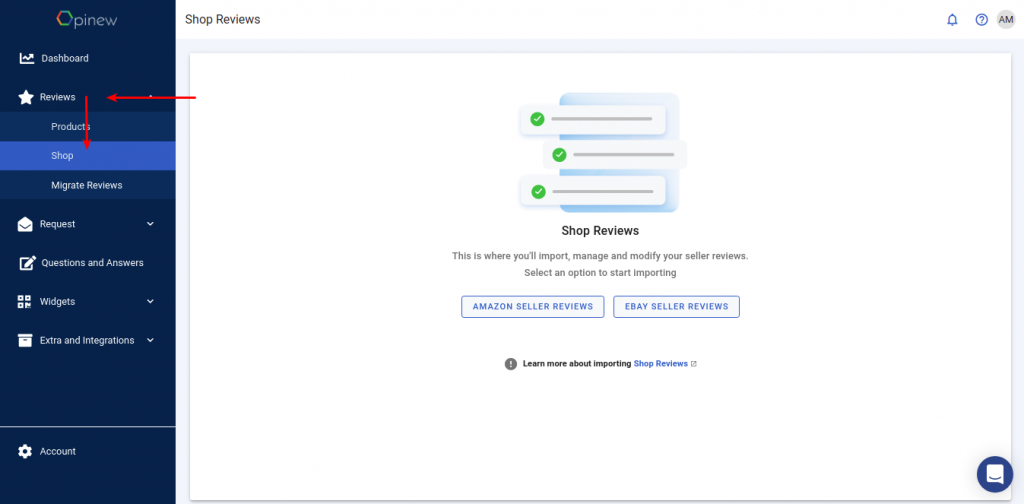The width and height of the screenshot is (1024, 504).
Task: Click the info exclamation icon
Action: click(511, 364)
